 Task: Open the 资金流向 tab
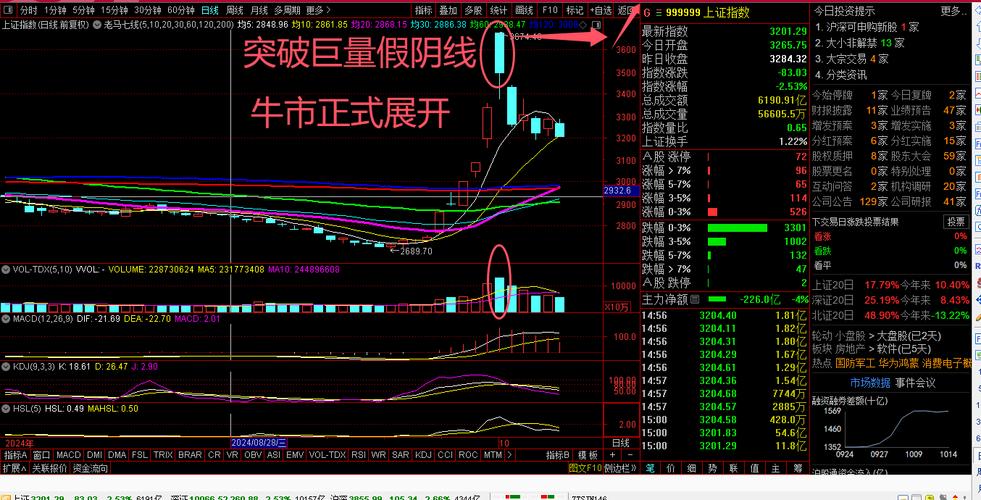(90, 467)
